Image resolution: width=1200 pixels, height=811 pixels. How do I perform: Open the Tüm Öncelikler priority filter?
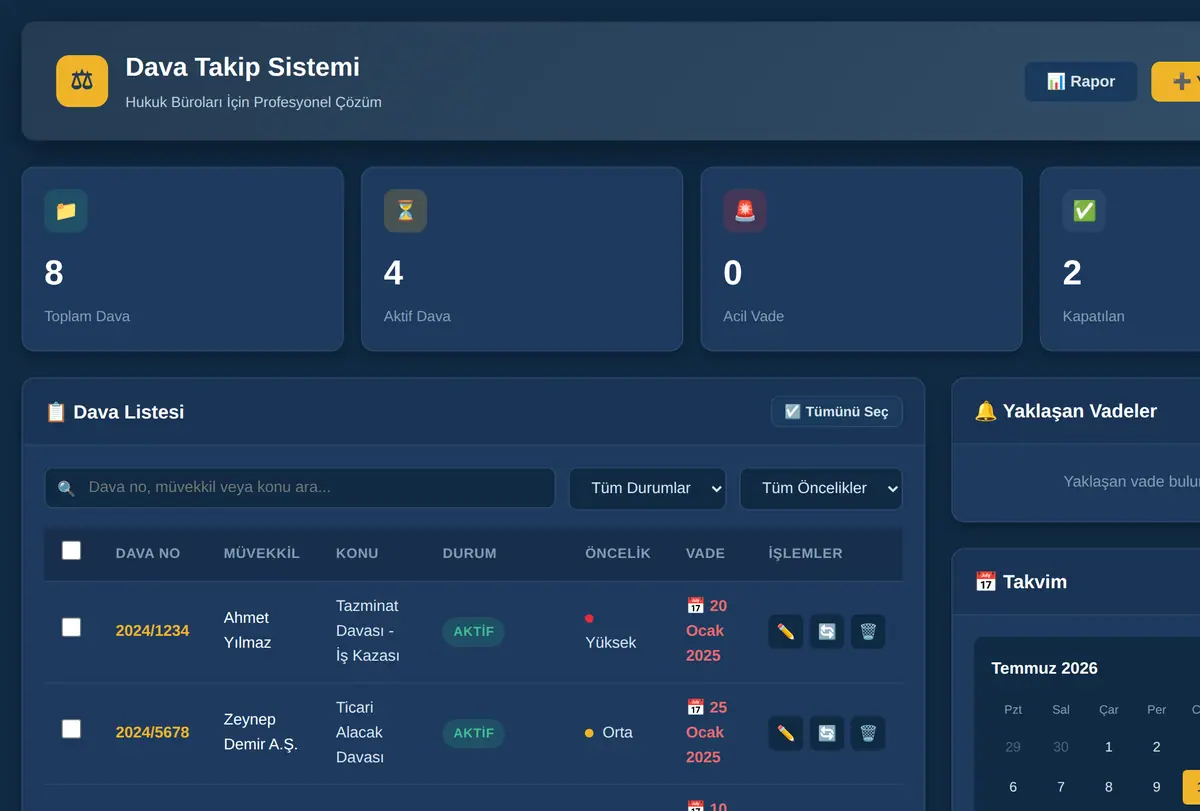[821, 489]
